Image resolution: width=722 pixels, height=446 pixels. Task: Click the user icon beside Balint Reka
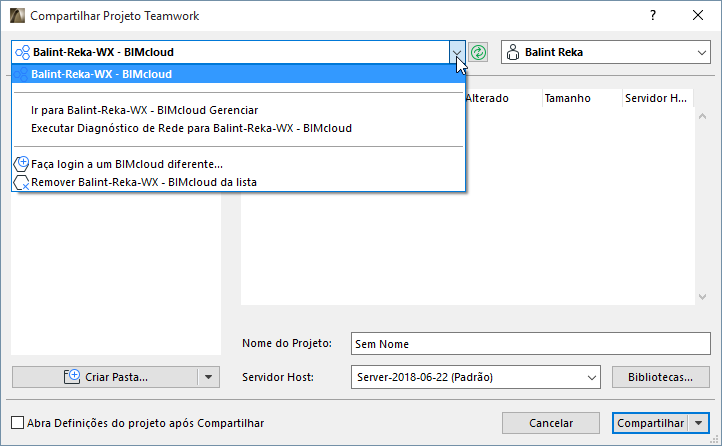512,52
